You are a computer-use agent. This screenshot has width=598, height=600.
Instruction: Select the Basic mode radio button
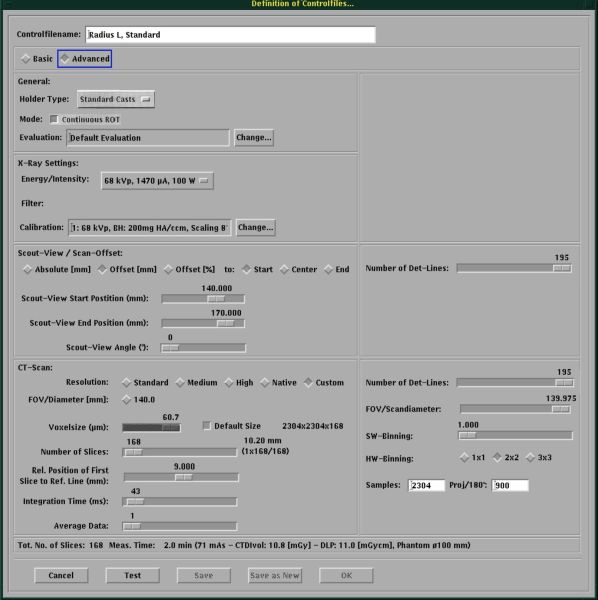coord(37,59)
